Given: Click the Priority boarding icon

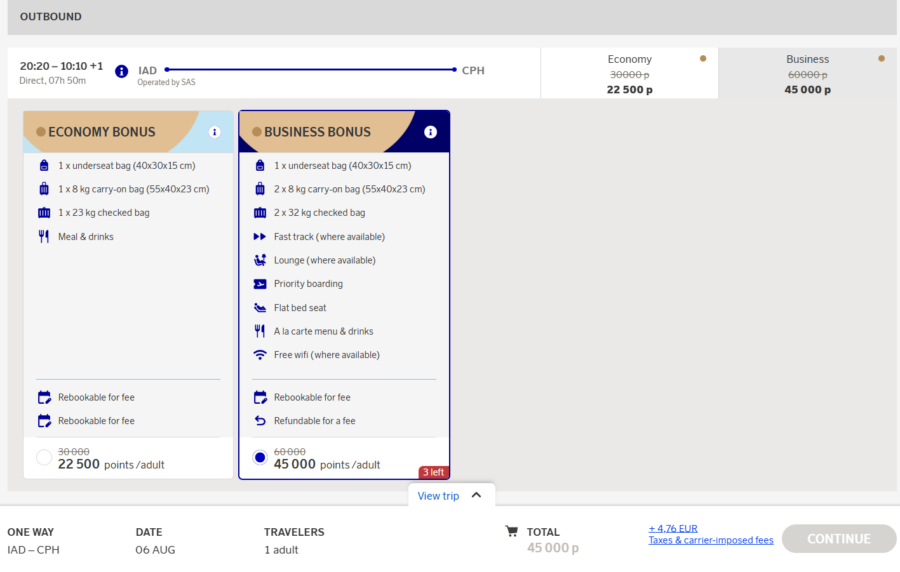Looking at the screenshot, I should 260,284.
